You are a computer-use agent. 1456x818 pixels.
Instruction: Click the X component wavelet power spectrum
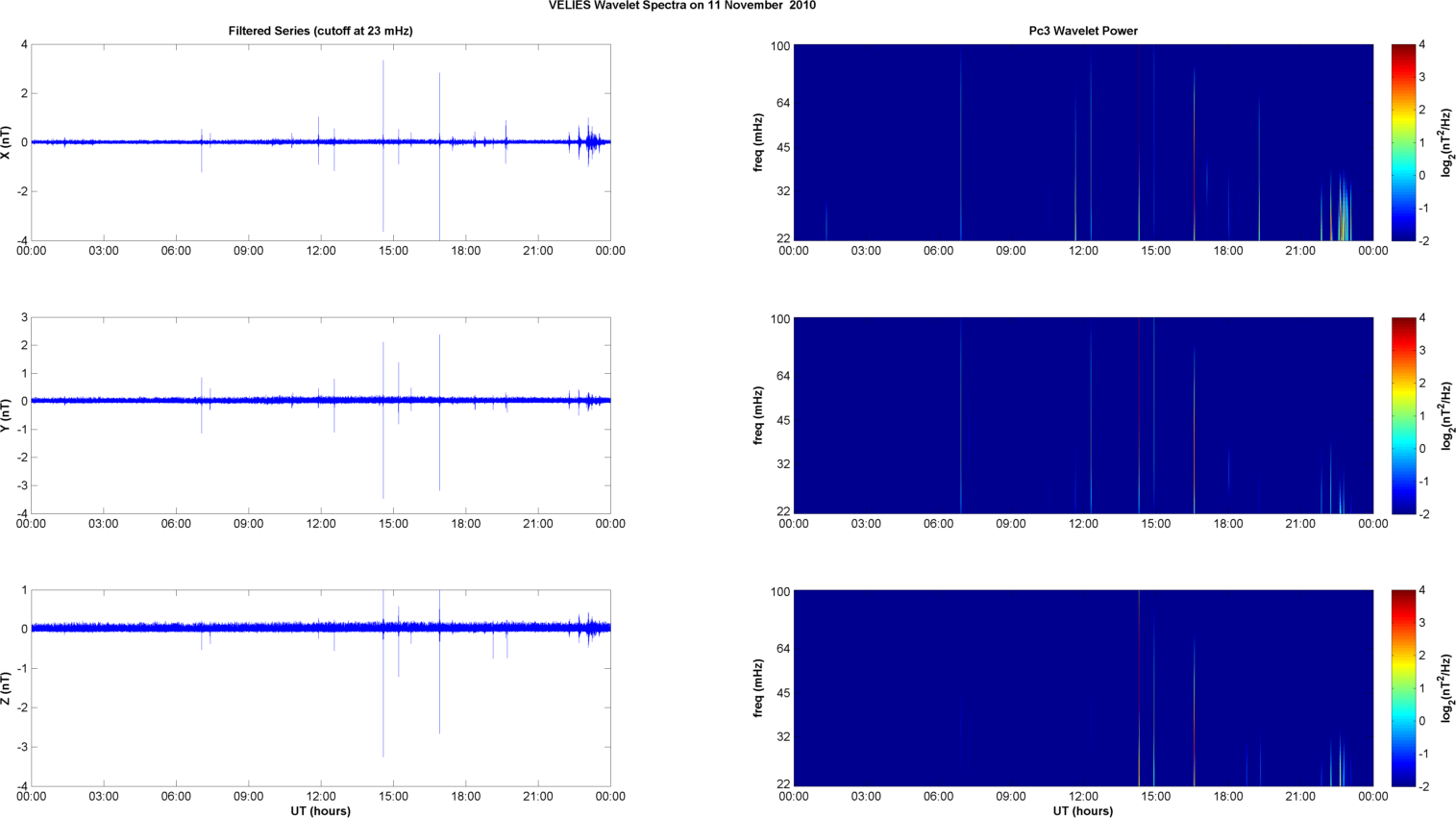1083,142
